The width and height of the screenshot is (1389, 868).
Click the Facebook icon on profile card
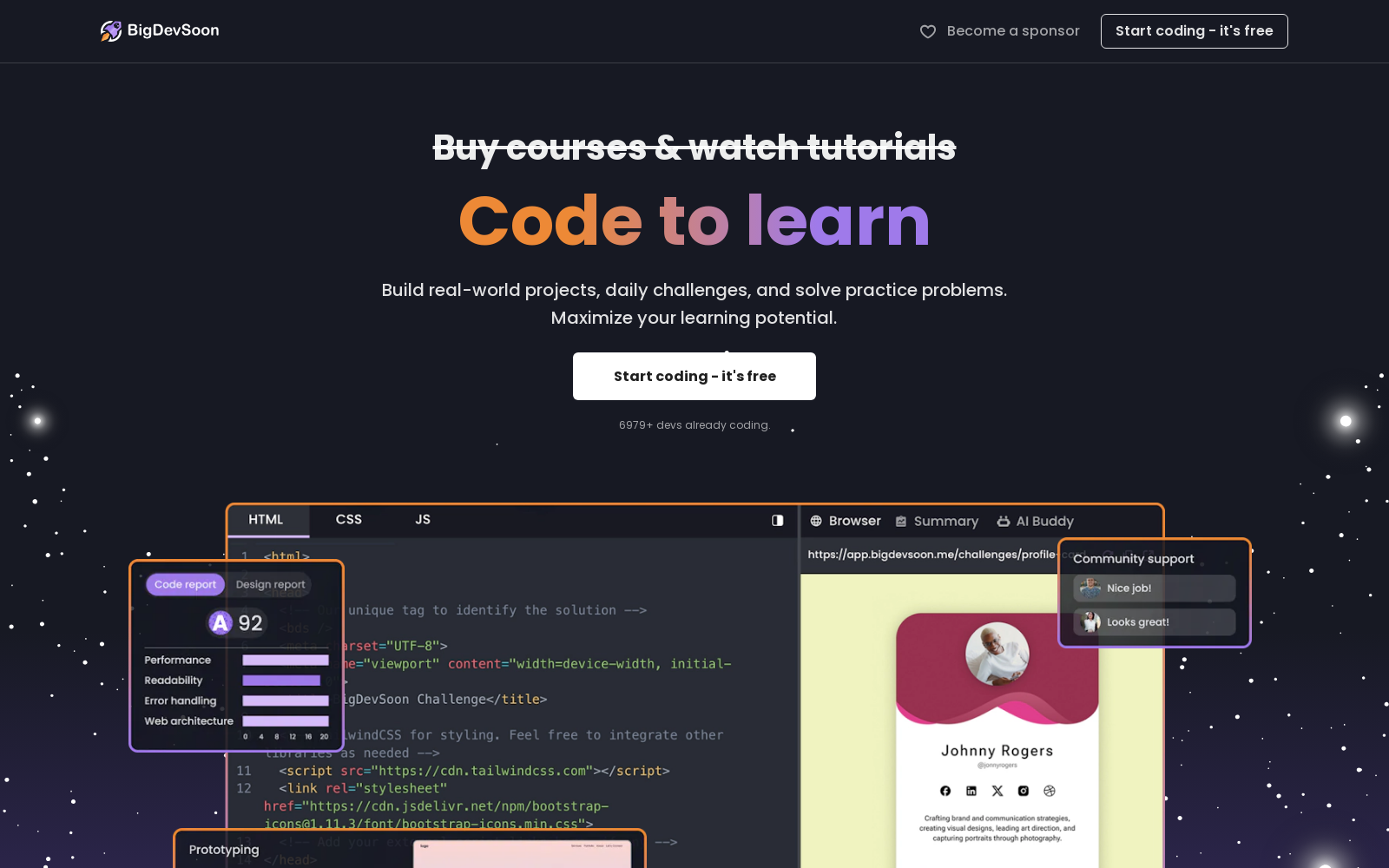(x=945, y=791)
